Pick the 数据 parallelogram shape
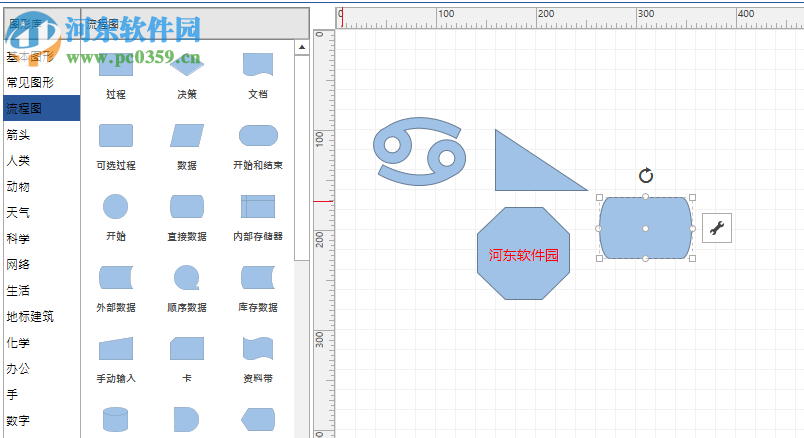The width and height of the screenshot is (804, 438). coord(187,135)
